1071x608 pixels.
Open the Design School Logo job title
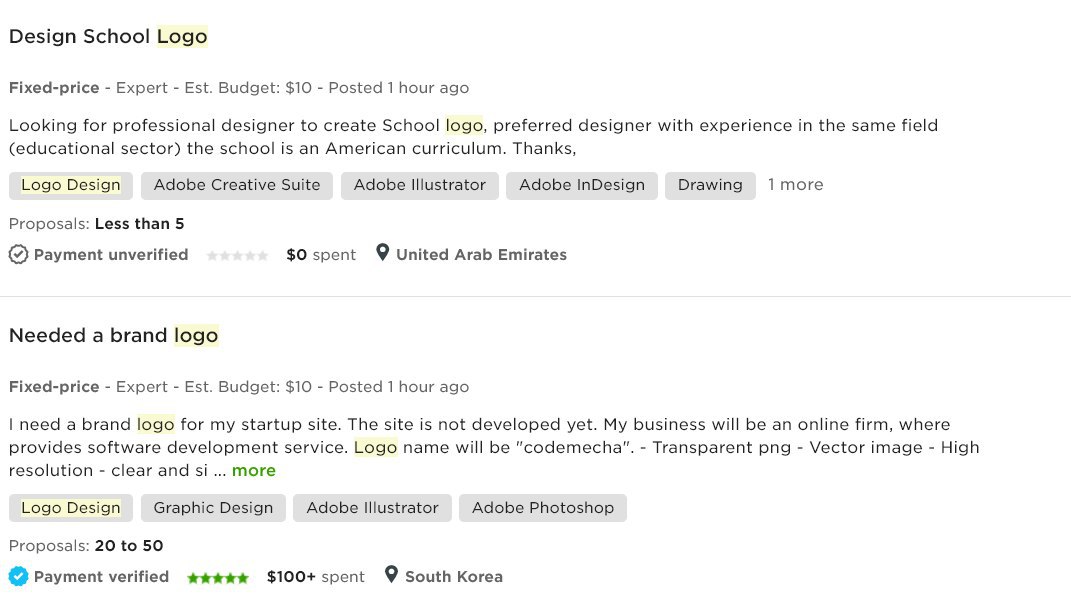pyautogui.click(x=108, y=36)
